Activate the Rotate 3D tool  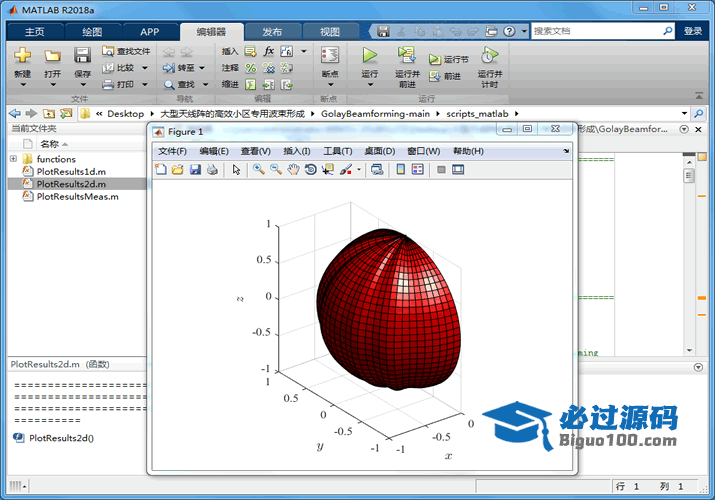(x=311, y=170)
